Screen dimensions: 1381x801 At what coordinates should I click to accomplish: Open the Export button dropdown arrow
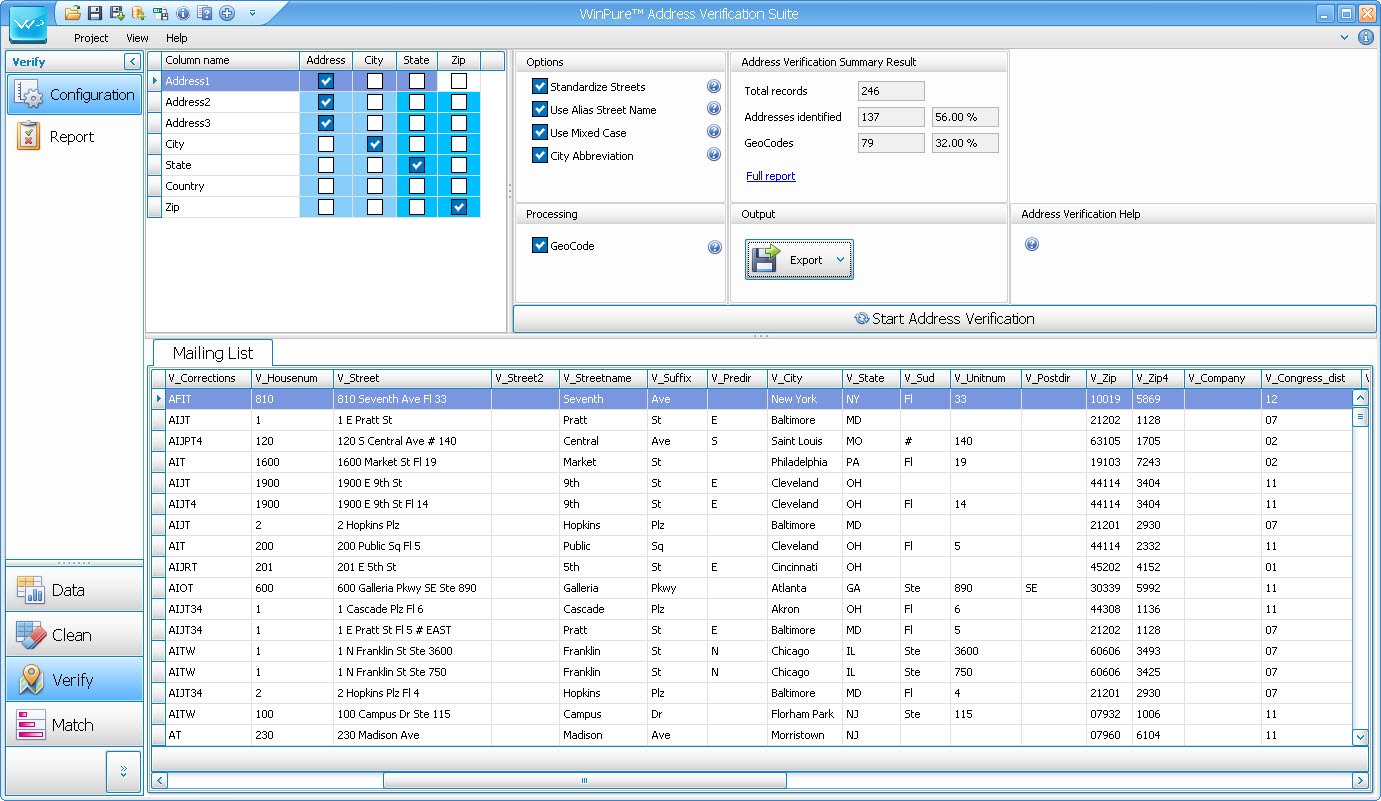point(840,260)
